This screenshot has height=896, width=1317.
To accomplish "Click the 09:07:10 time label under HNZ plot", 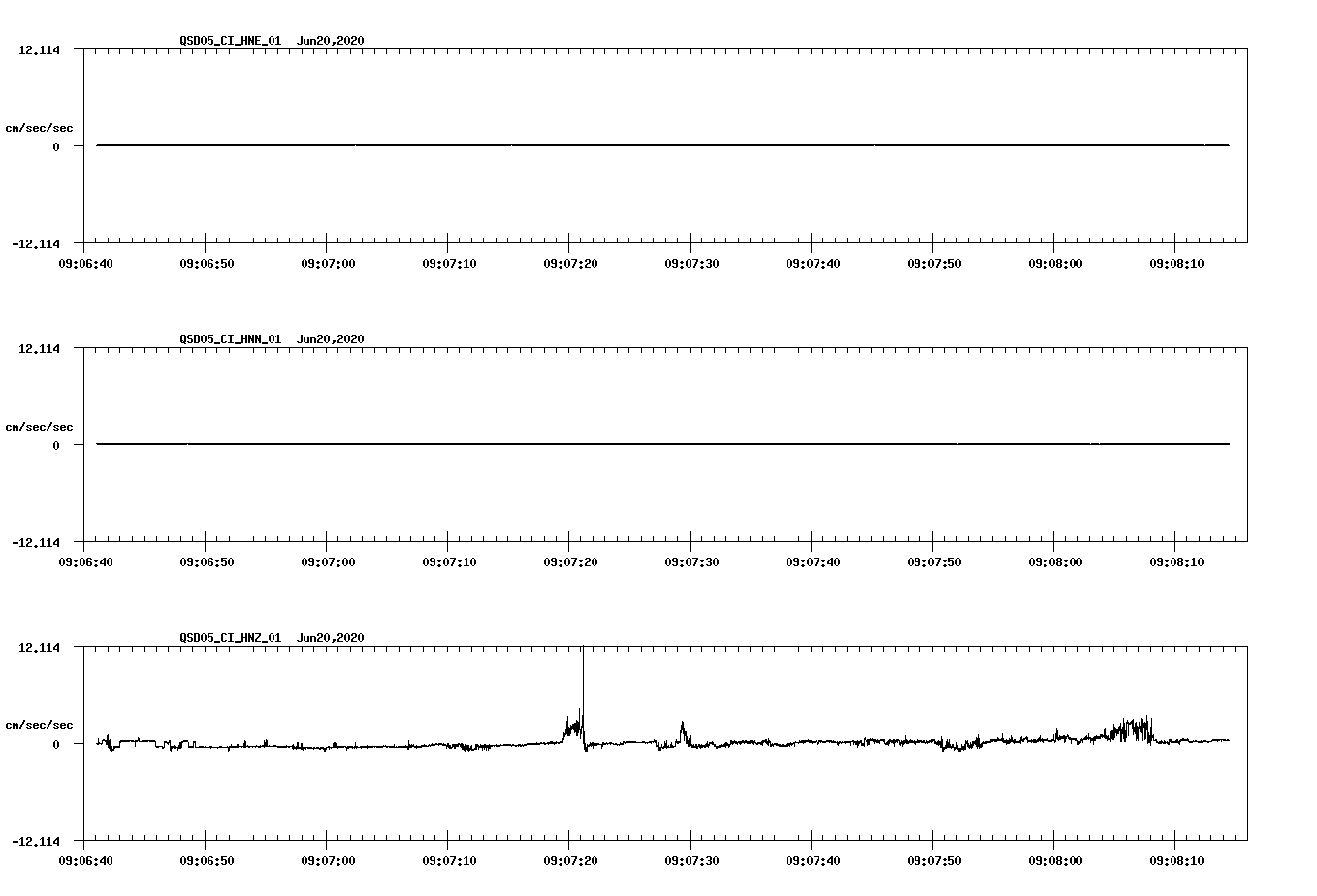I will click(449, 861).
